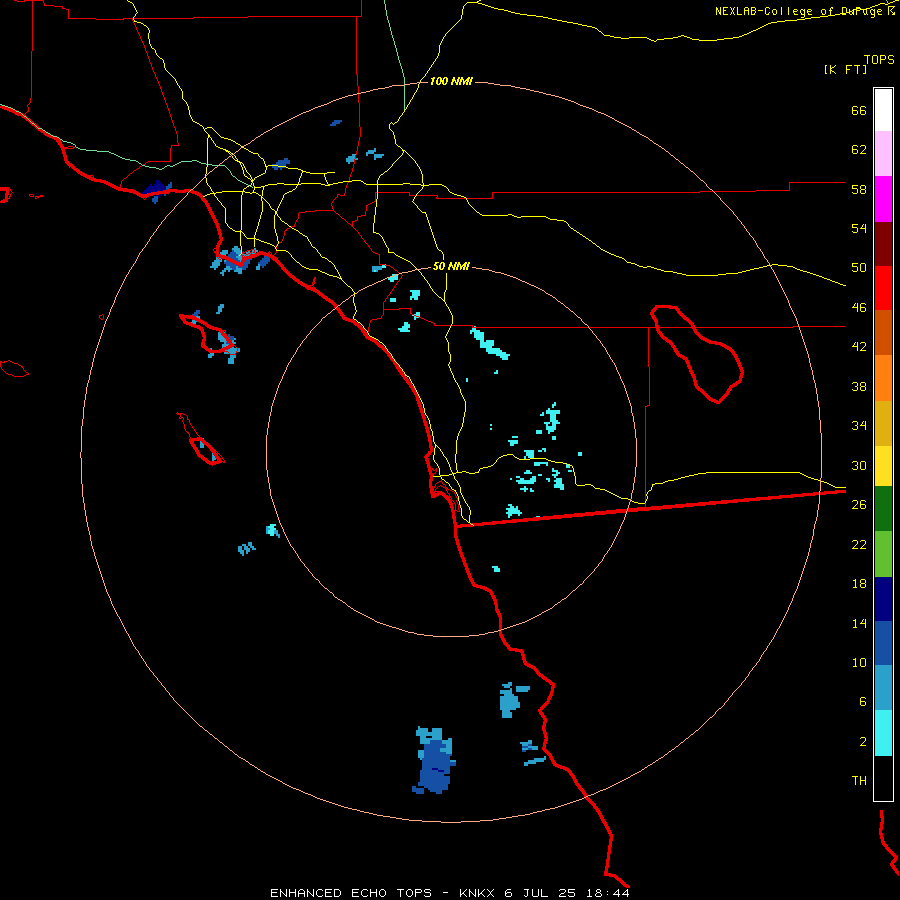The image size is (900, 900).
Task: Select the maroon legend color band
Action: point(883,244)
